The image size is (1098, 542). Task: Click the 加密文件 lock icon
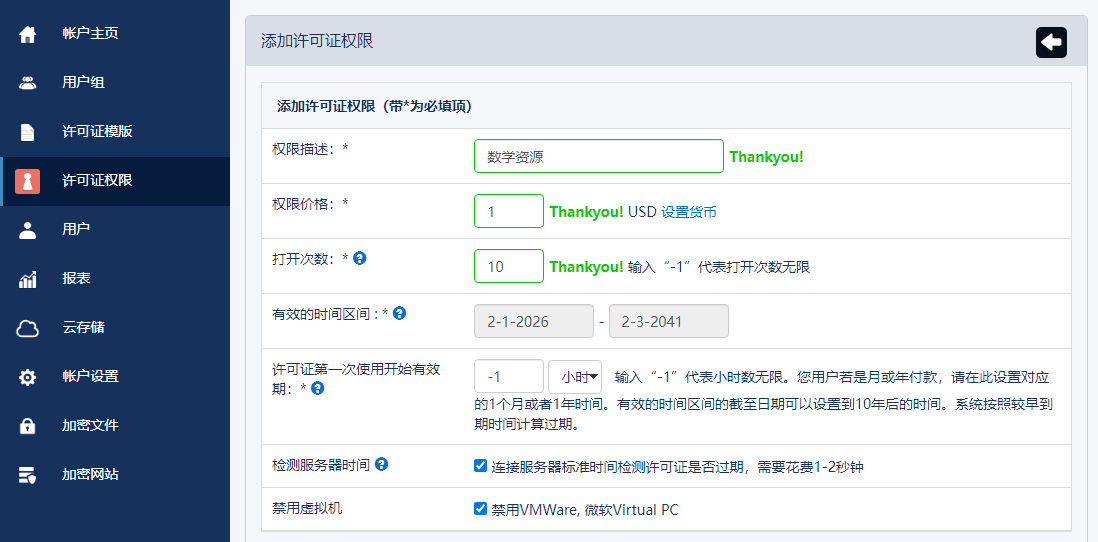click(28, 426)
